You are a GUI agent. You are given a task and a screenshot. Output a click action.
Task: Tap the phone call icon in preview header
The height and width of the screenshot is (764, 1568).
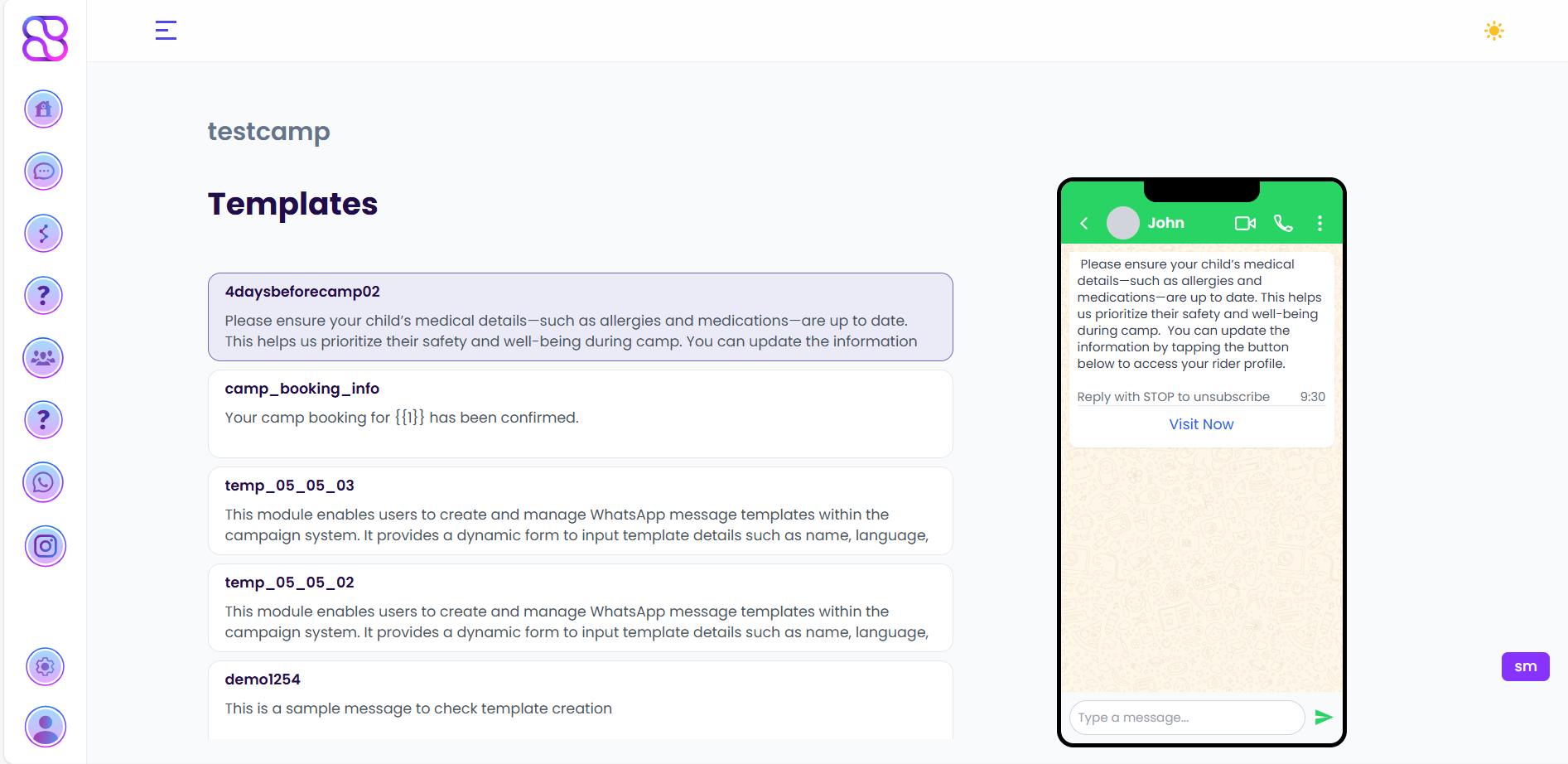click(1283, 223)
